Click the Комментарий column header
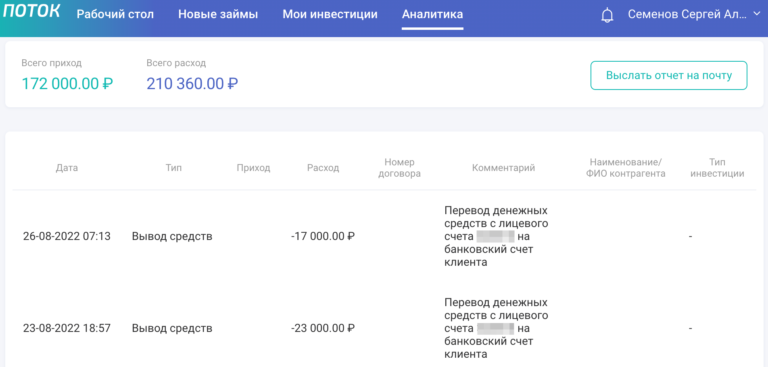This screenshot has width=768, height=367. coord(504,168)
